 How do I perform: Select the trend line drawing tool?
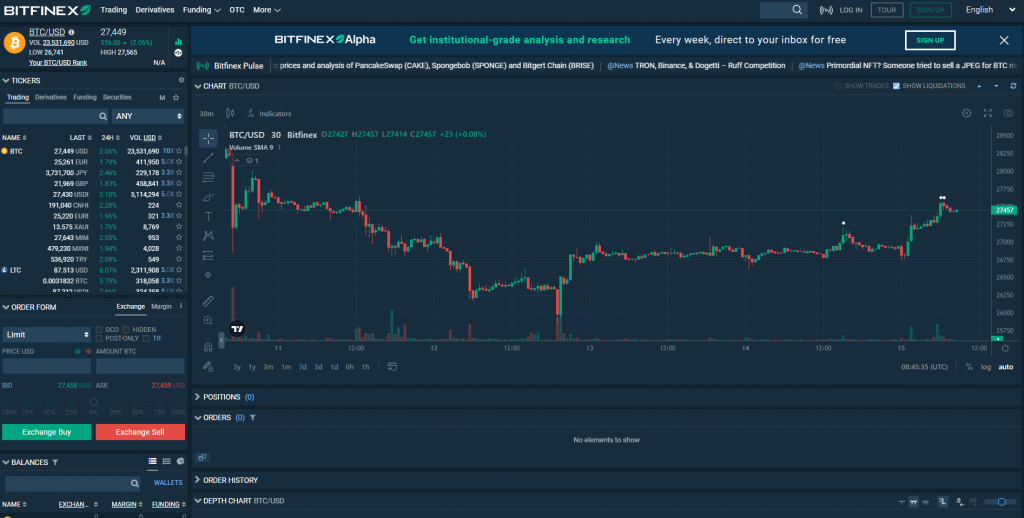click(208, 157)
